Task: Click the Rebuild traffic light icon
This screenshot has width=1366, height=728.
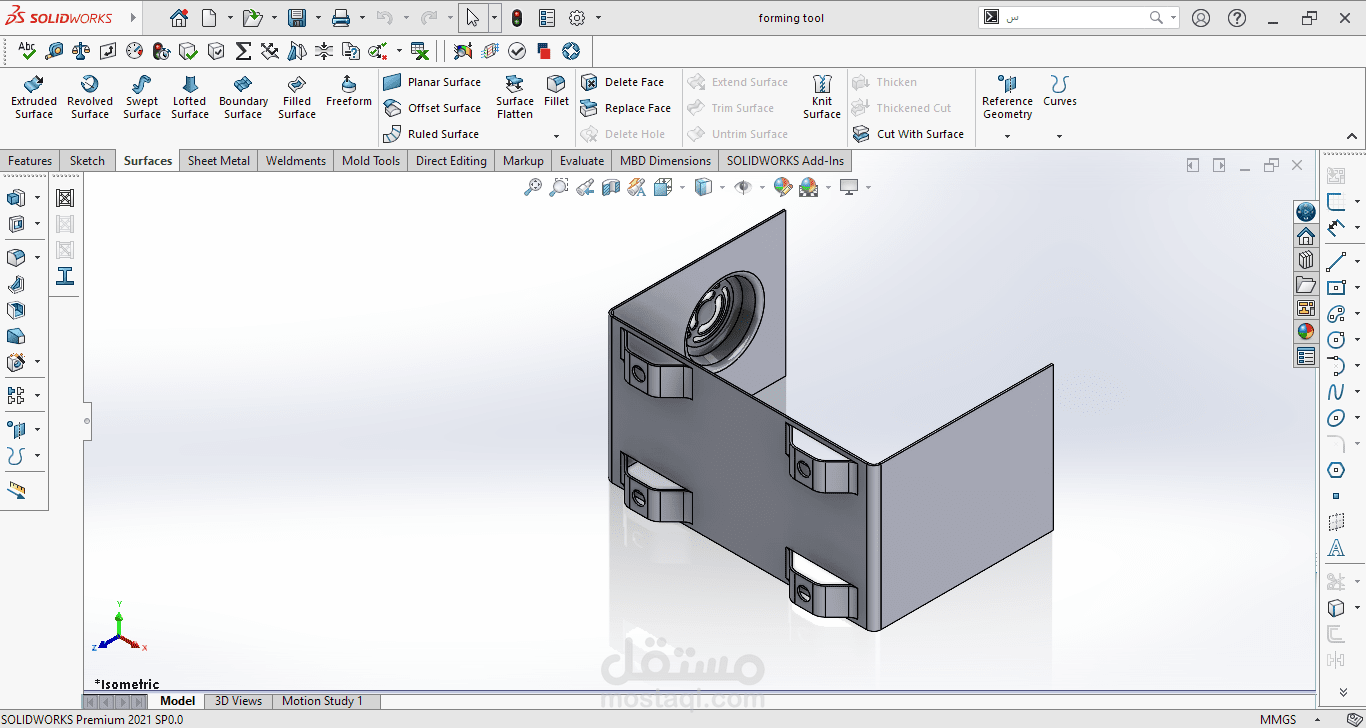Action: pos(516,18)
